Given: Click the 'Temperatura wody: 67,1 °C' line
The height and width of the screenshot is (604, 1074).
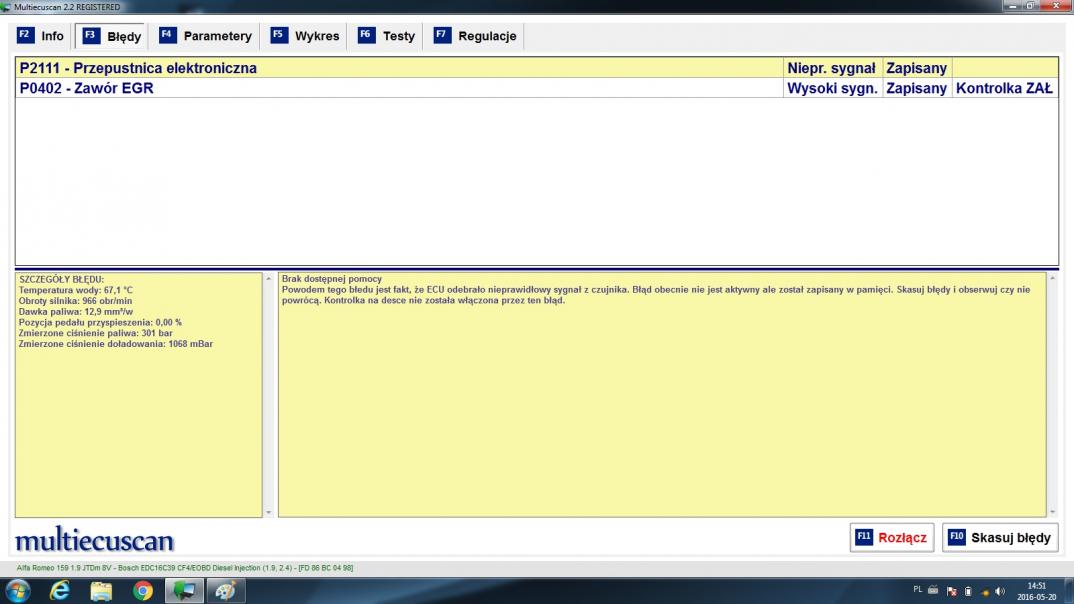Looking at the screenshot, I should coord(76,290).
